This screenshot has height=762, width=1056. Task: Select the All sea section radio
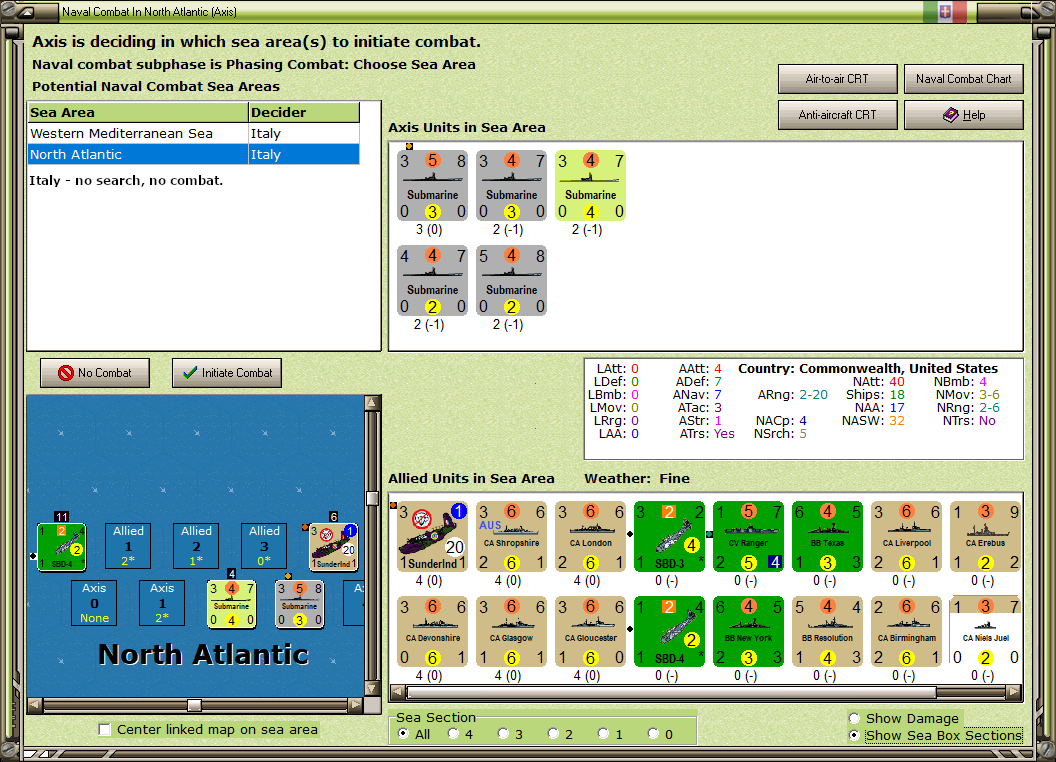403,734
